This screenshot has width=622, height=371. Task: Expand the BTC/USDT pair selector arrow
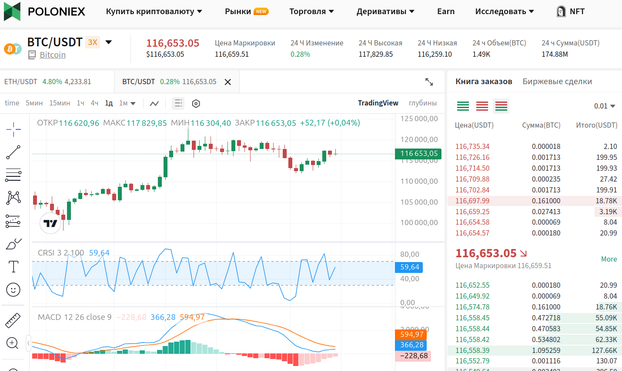tap(108, 42)
